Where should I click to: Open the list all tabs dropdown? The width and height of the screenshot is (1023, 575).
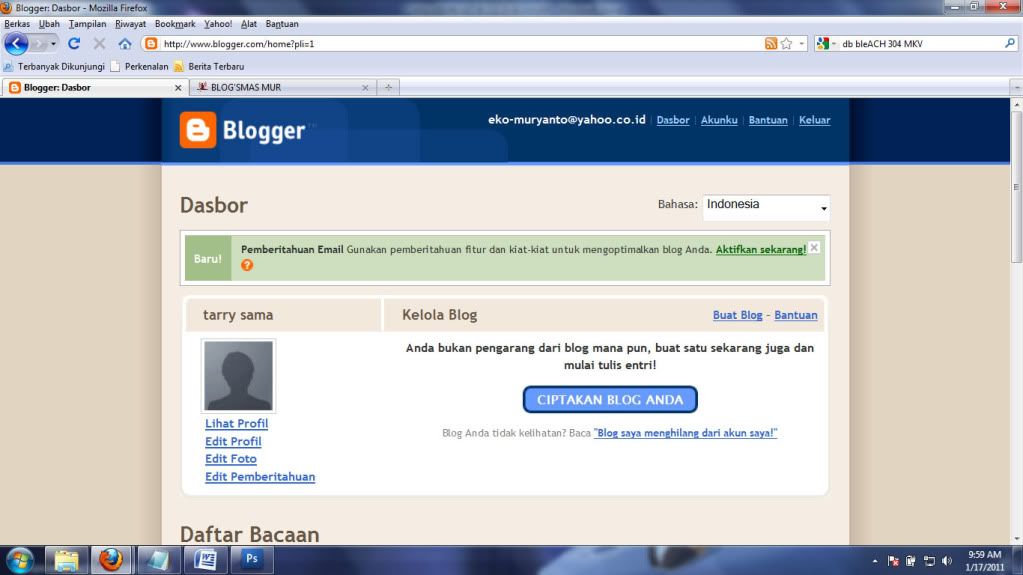1016,87
